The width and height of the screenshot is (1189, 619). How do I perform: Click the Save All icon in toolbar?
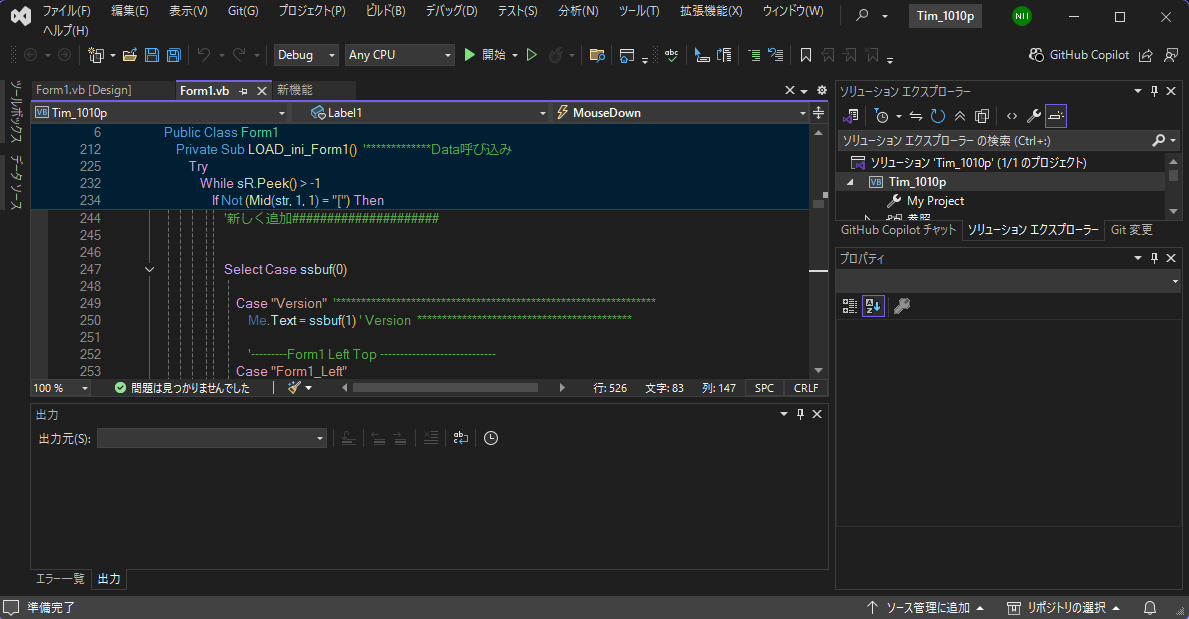174,55
